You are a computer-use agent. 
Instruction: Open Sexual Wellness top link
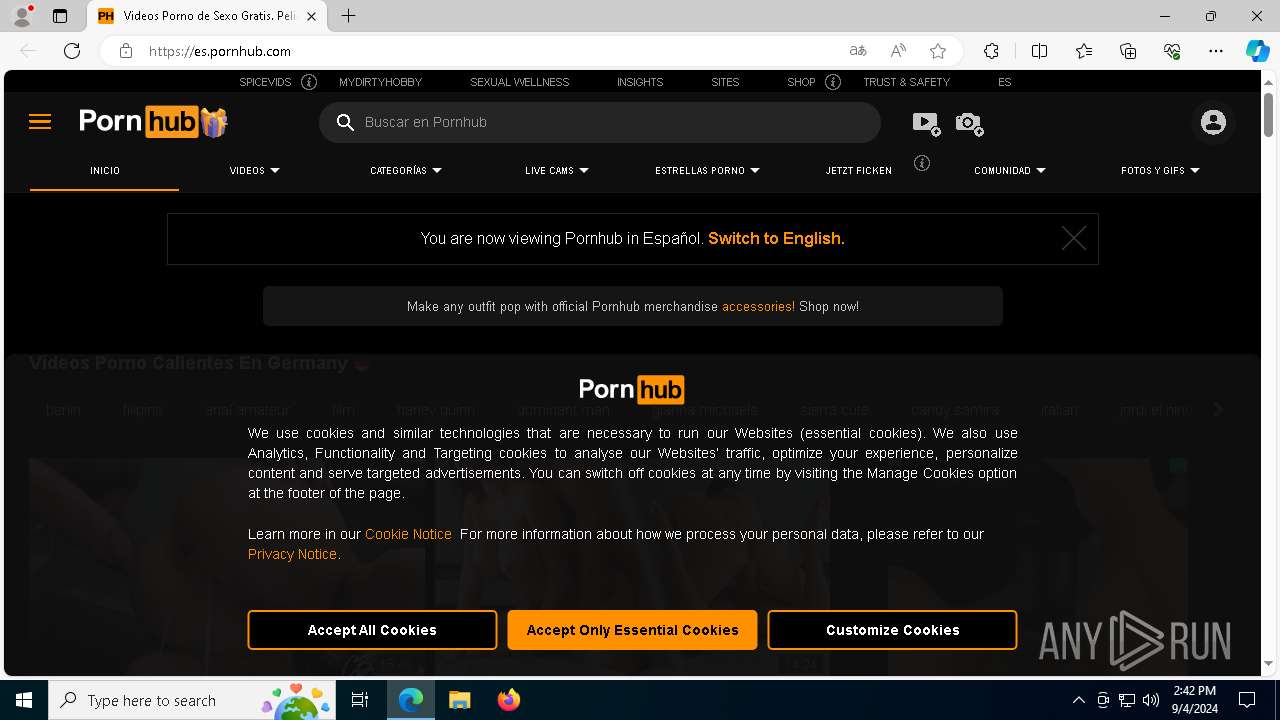click(519, 82)
